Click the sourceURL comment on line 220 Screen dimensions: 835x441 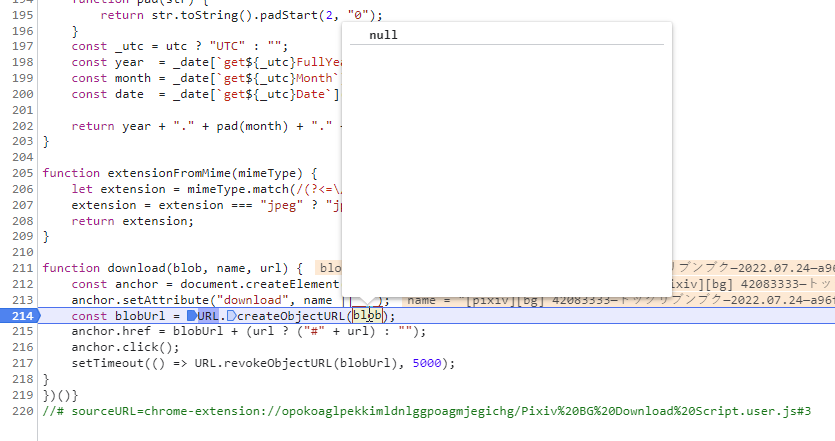[x=427, y=411]
